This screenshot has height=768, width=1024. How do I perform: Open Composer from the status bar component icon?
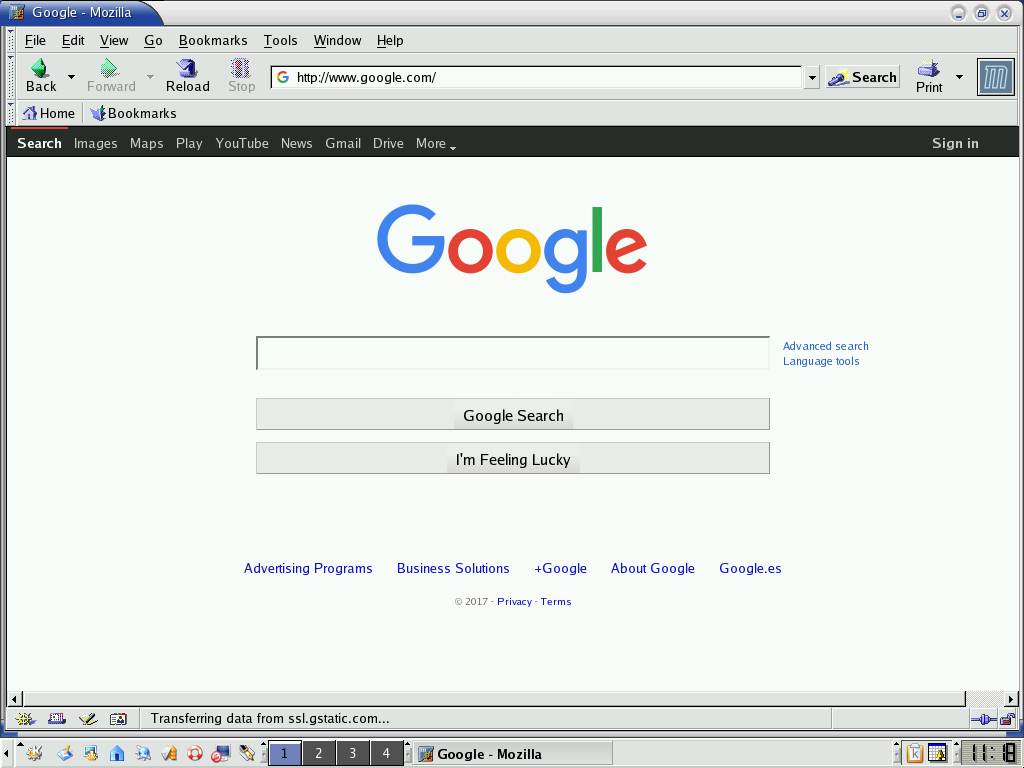[x=88, y=718]
